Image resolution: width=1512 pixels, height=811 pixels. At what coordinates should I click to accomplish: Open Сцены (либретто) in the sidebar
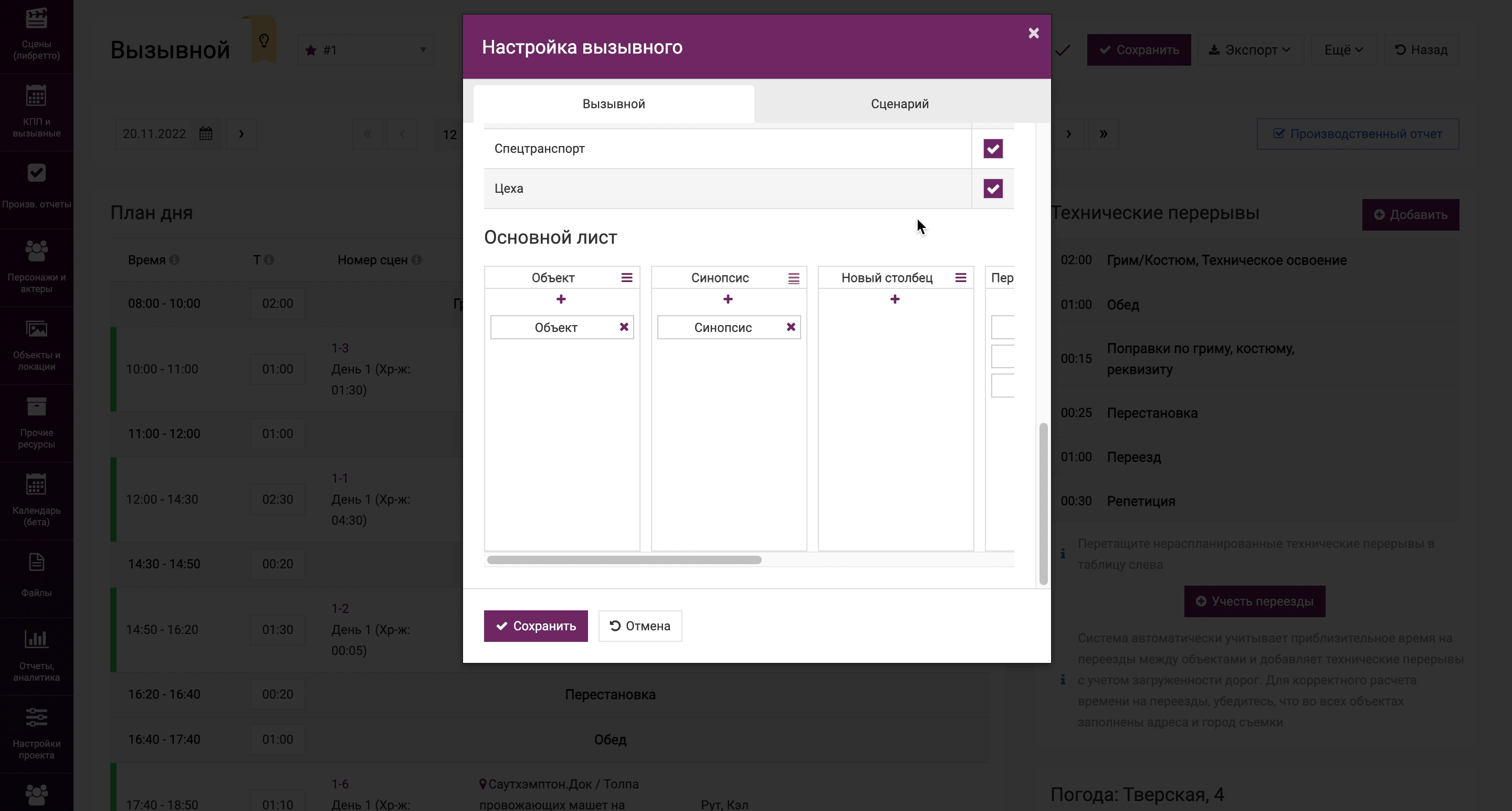click(x=36, y=35)
